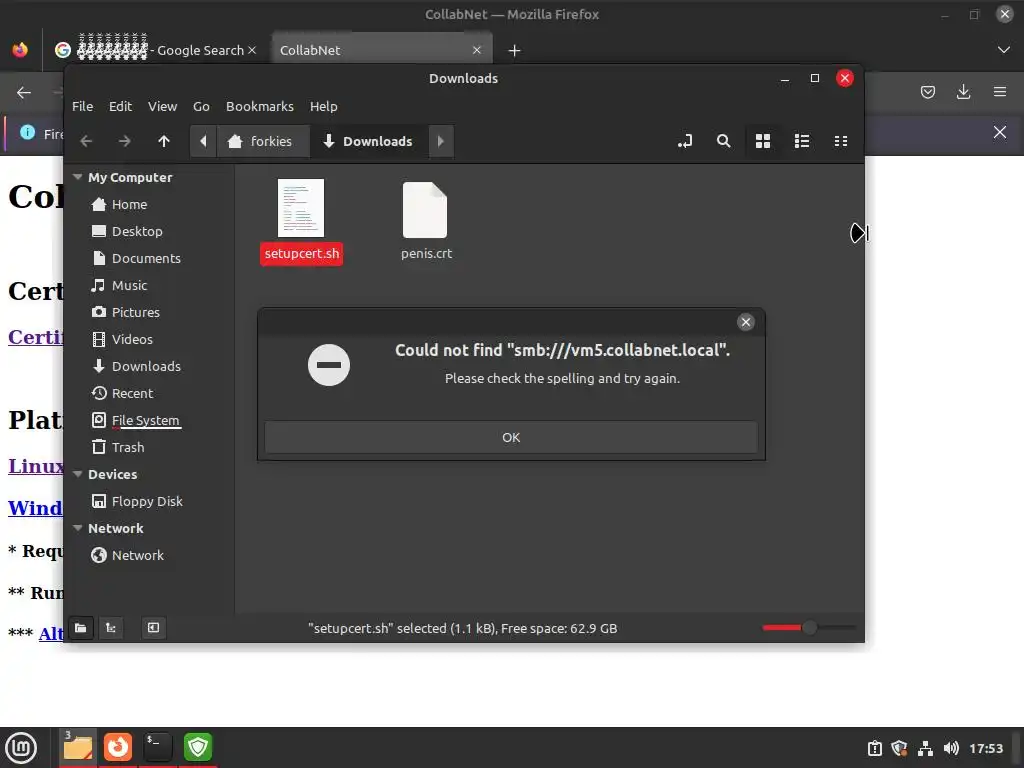Click the file manager taskbar icon
Image resolution: width=1024 pixels, height=768 pixels.
tap(78, 748)
